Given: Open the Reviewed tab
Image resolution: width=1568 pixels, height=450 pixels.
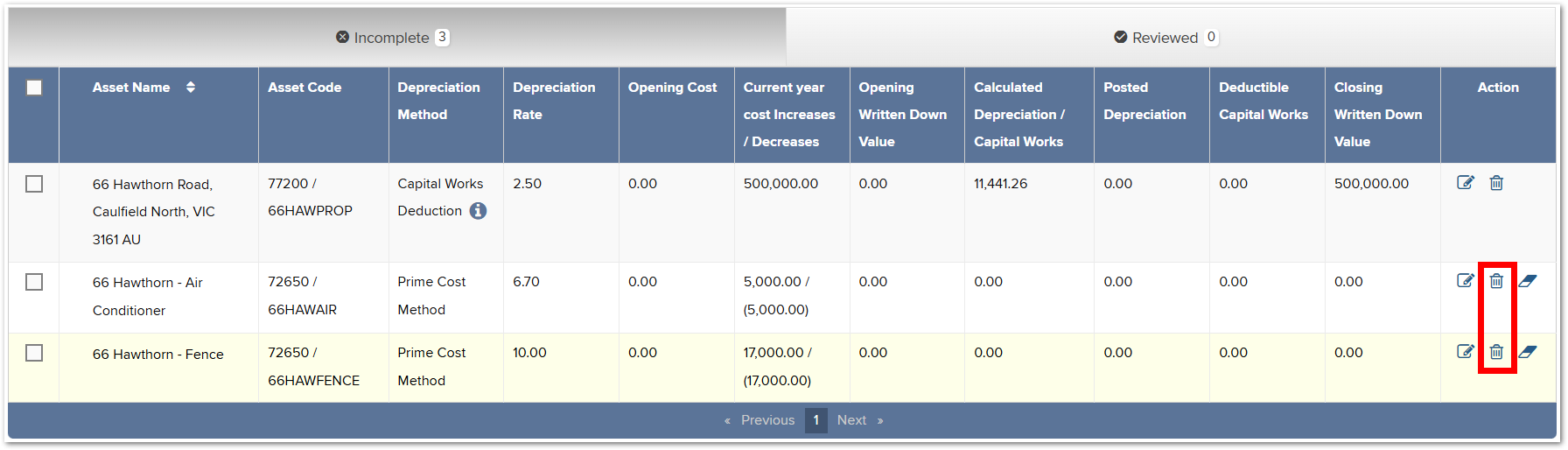Looking at the screenshot, I should pyautogui.click(x=1171, y=38).
